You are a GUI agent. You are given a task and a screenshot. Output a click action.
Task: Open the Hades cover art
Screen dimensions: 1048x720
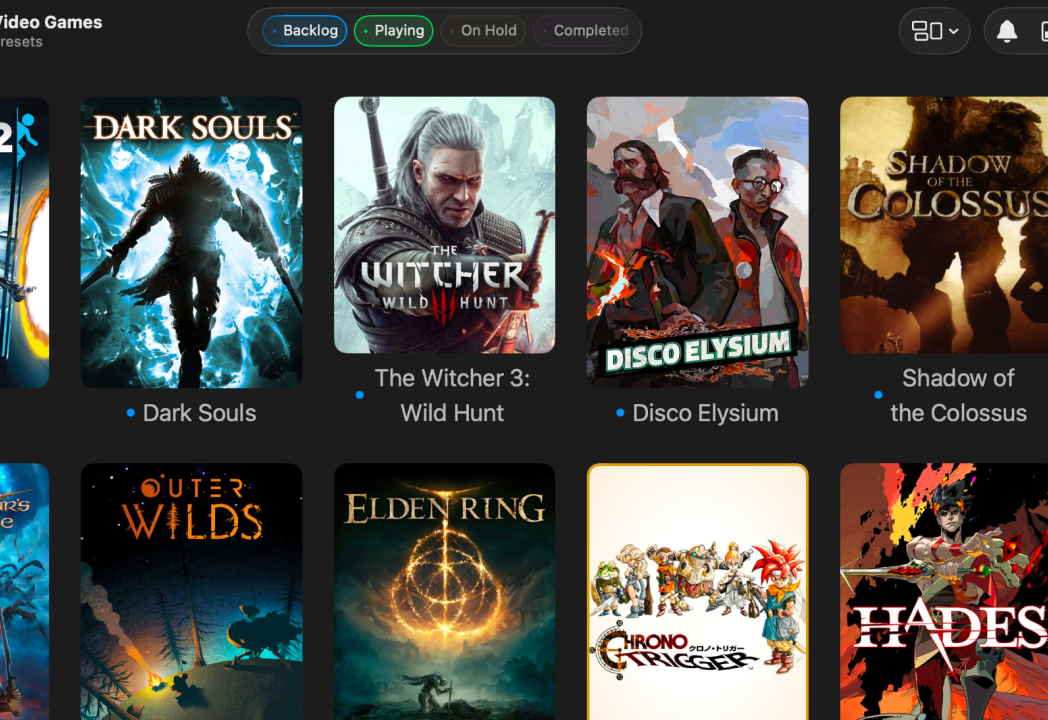coord(944,592)
